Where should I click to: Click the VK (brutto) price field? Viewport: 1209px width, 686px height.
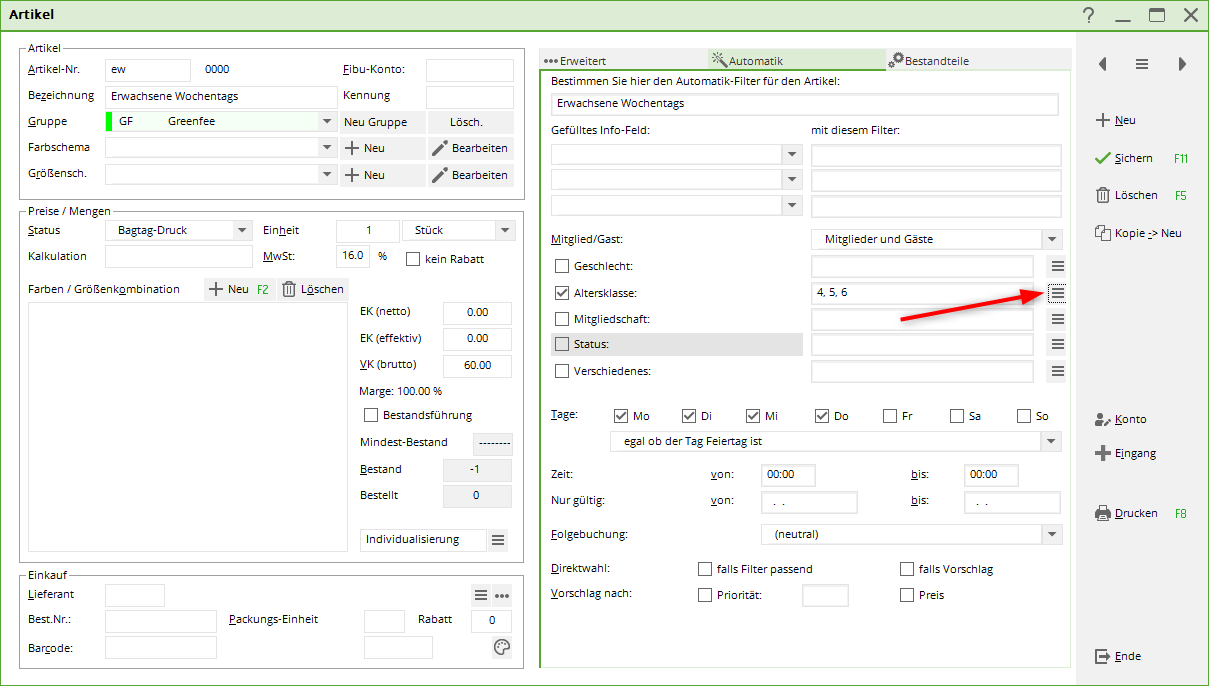477,366
